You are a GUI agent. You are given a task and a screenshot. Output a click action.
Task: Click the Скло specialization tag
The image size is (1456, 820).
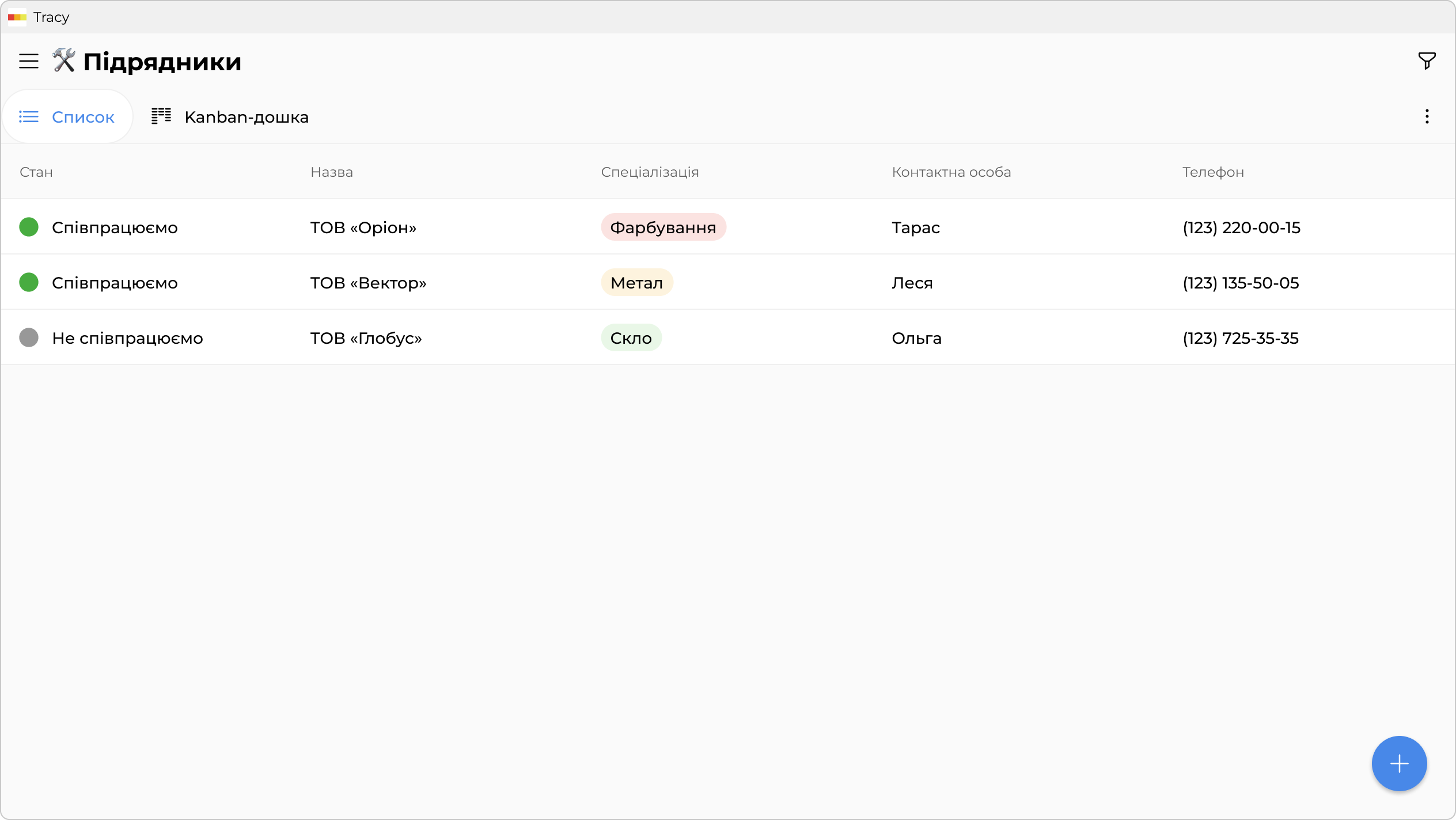[631, 338]
